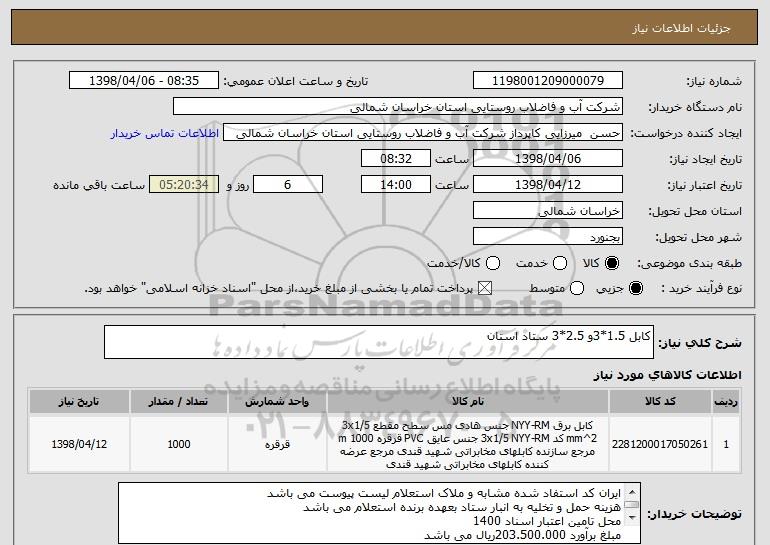Click the request creator name field
This screenshot has height=545, width=770.
click(423, 133)
